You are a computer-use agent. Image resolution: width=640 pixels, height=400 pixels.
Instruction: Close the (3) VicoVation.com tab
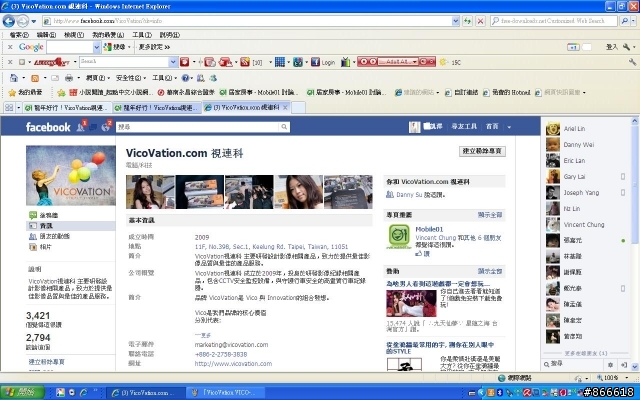coord(285,107)
